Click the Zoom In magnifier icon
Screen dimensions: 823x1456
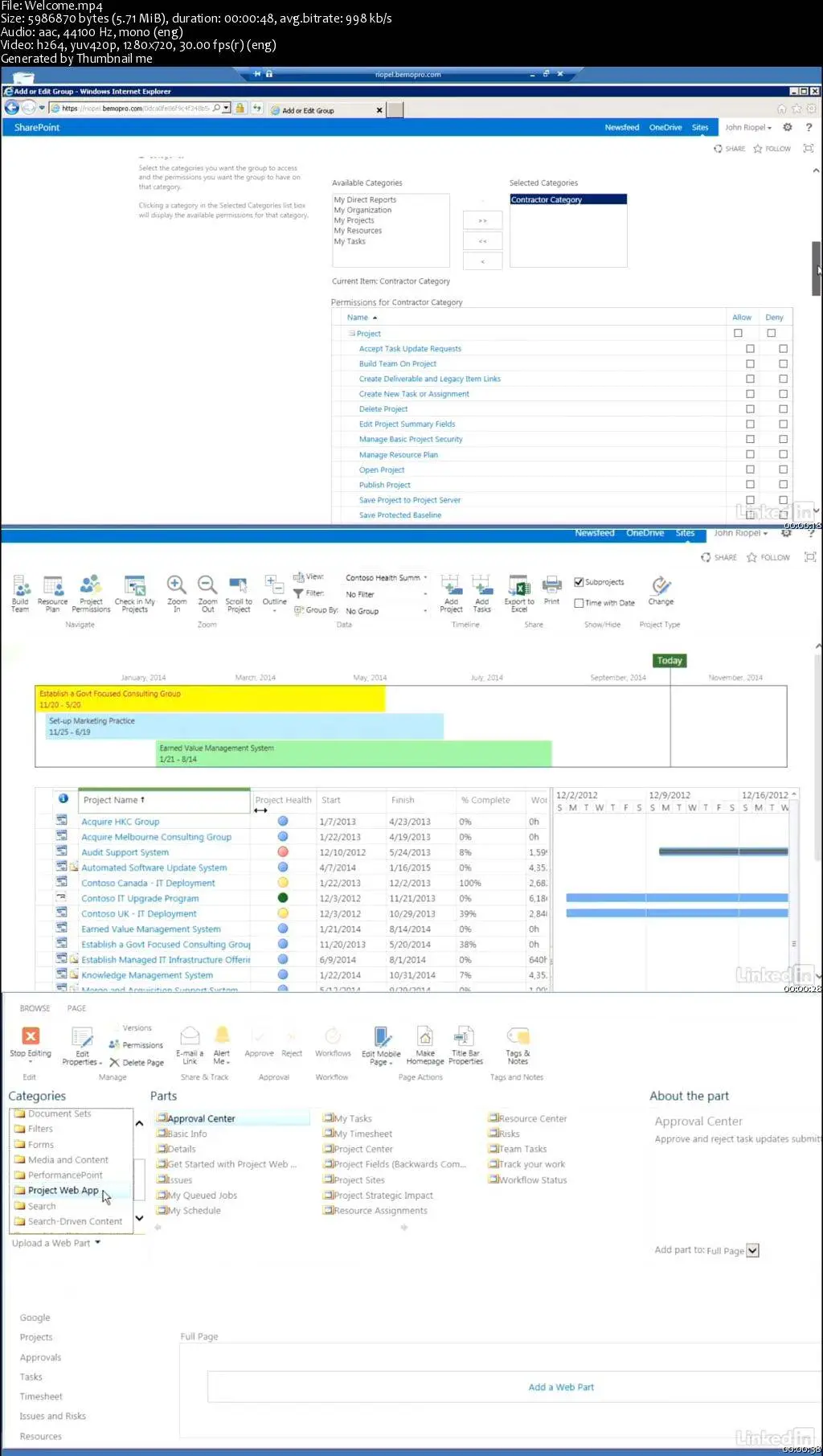(x=177, y=584)
